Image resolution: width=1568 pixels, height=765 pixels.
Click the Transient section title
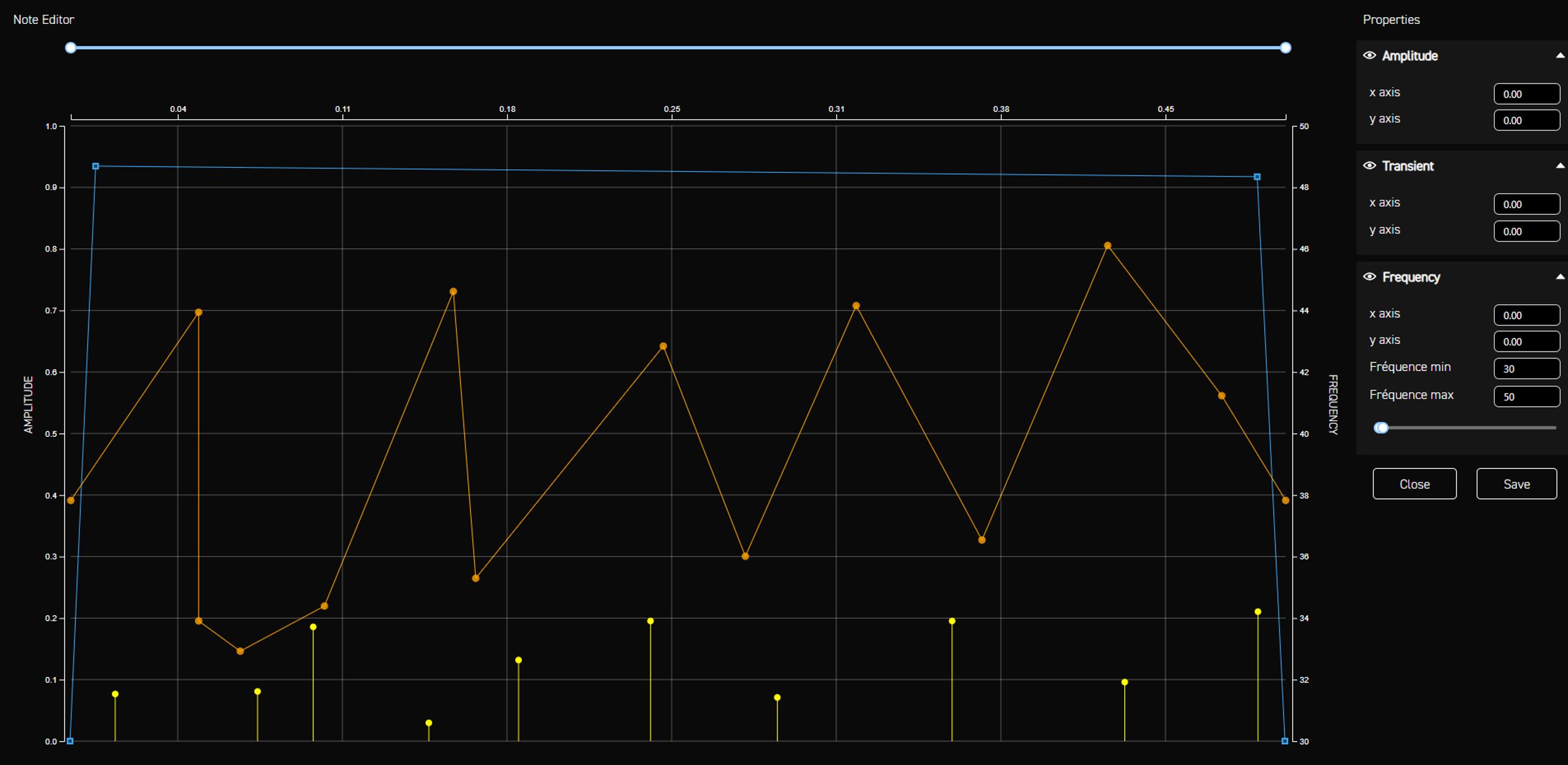1408,166
